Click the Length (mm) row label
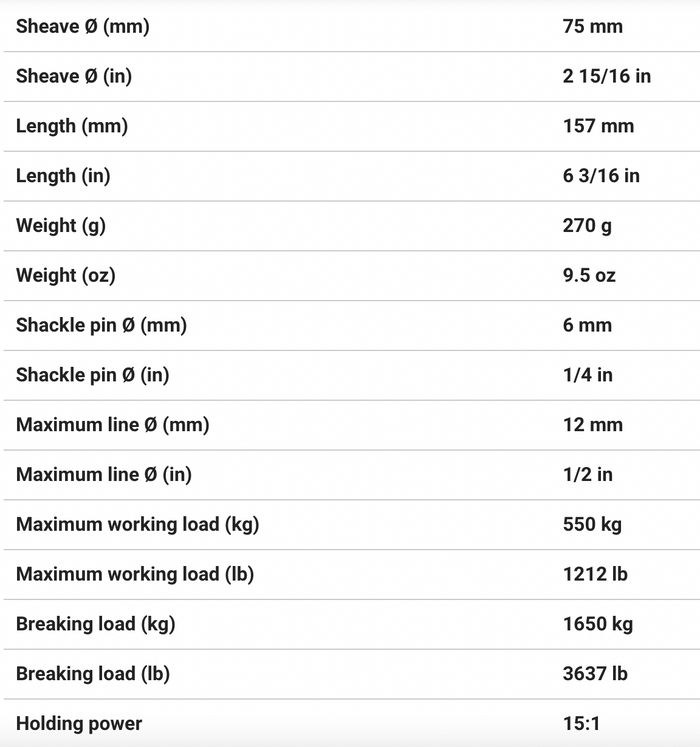The height and width of the screenshot is (747, 700). 72,126
